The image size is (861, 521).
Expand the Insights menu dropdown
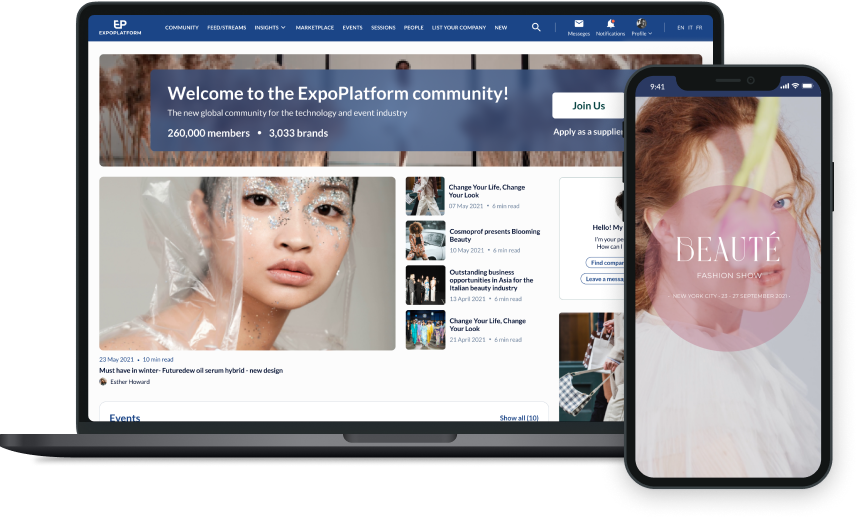tap(270, 27)
